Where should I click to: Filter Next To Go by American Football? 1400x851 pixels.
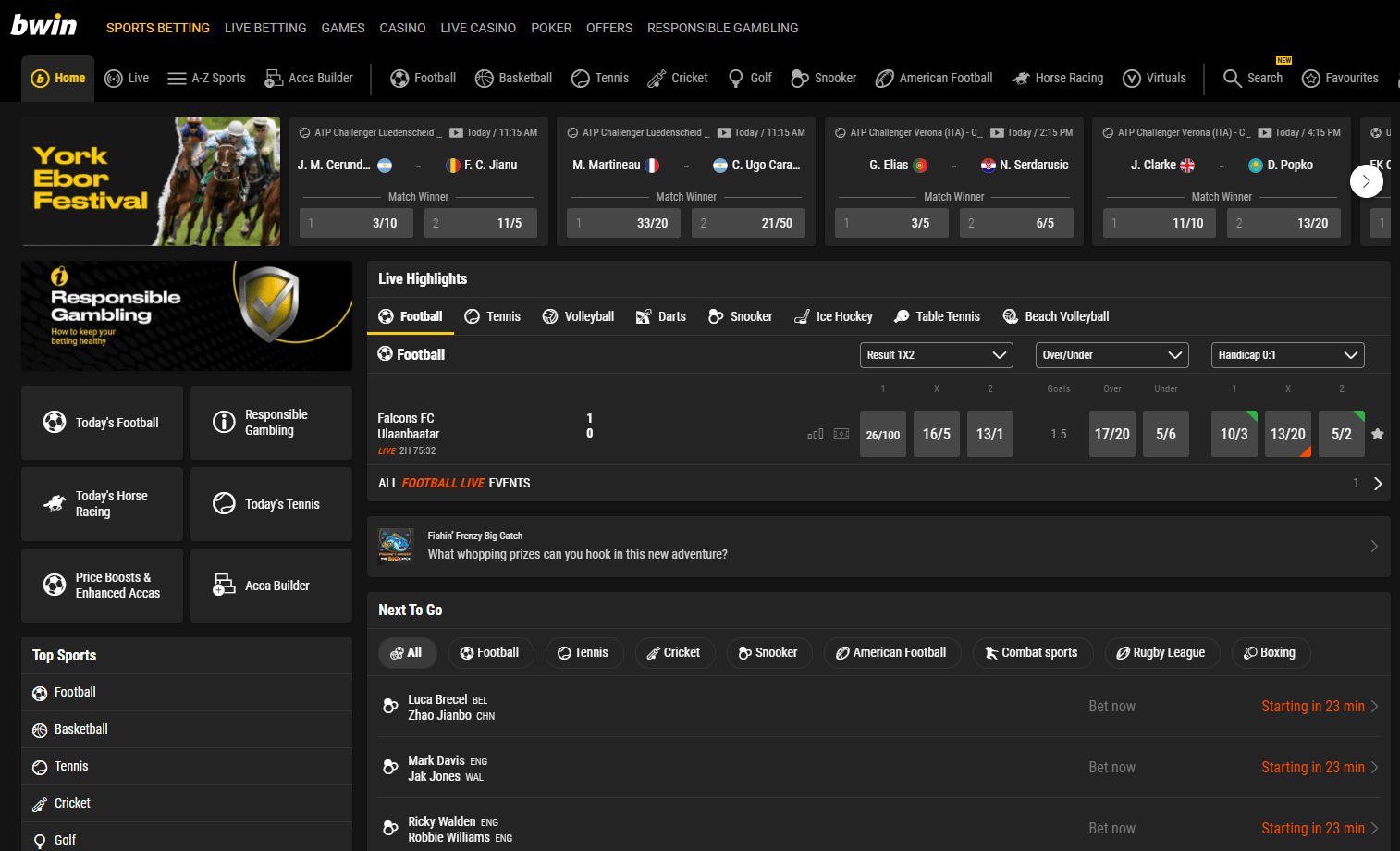coord(891,653)
